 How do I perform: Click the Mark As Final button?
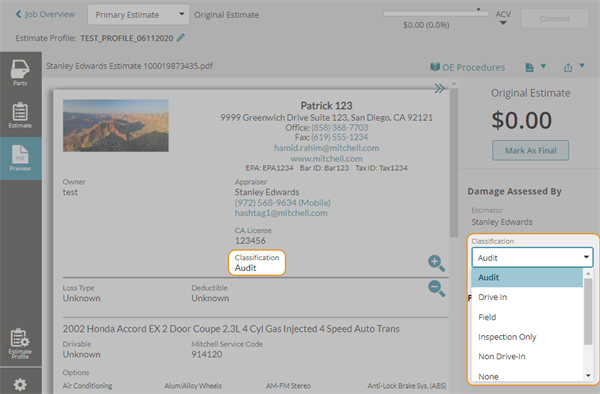530,150
